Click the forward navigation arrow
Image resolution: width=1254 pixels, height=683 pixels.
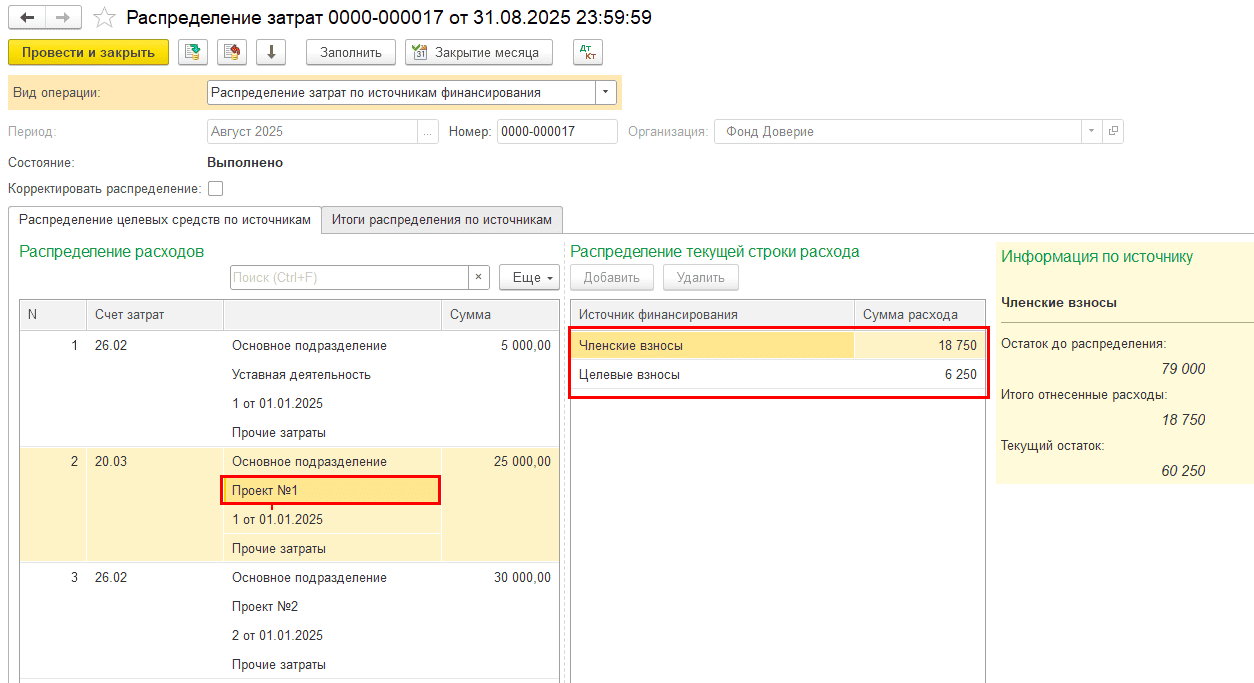click(x=62, y=18)
